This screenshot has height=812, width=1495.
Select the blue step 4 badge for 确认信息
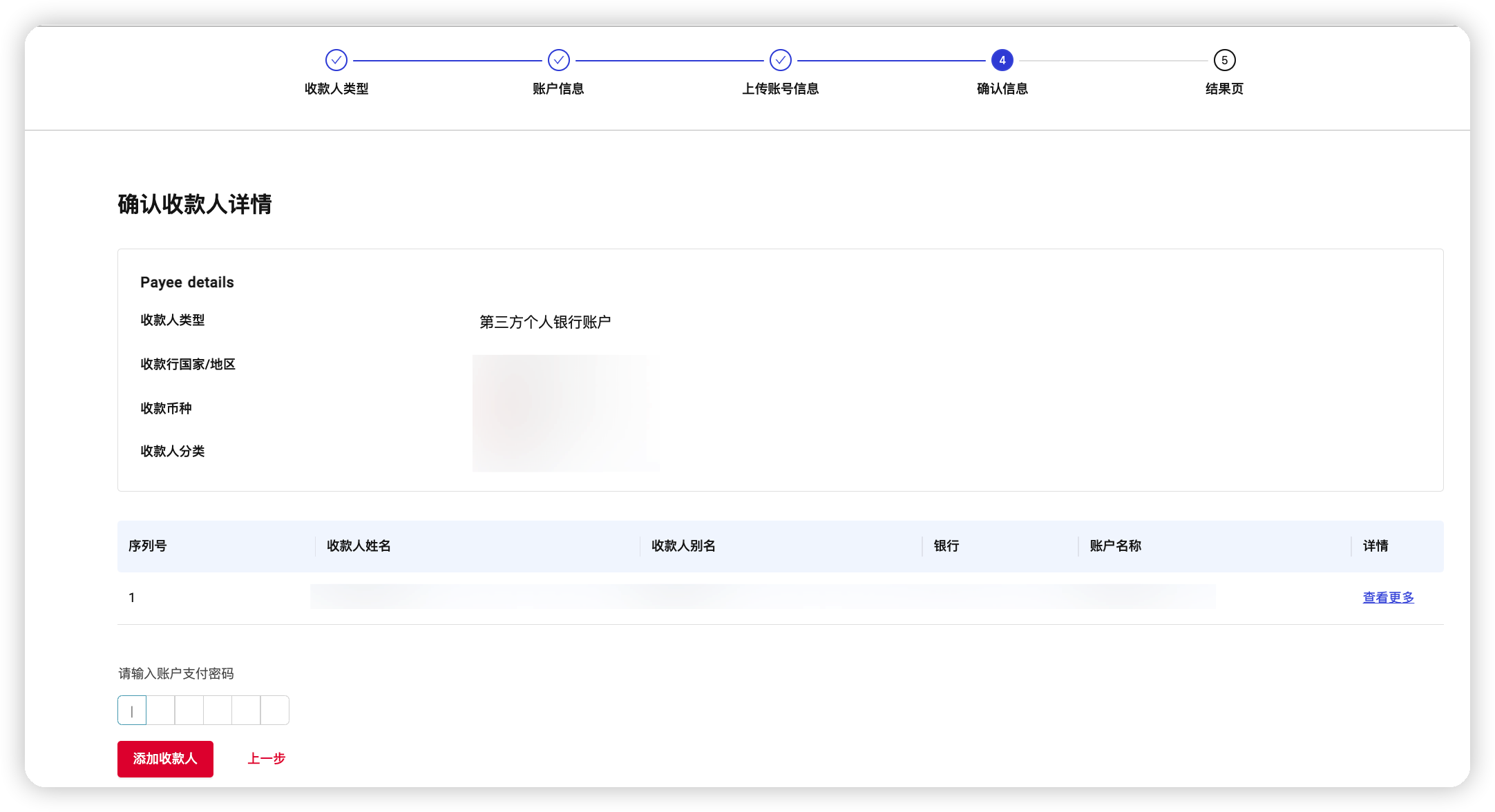coord(1002,60)
